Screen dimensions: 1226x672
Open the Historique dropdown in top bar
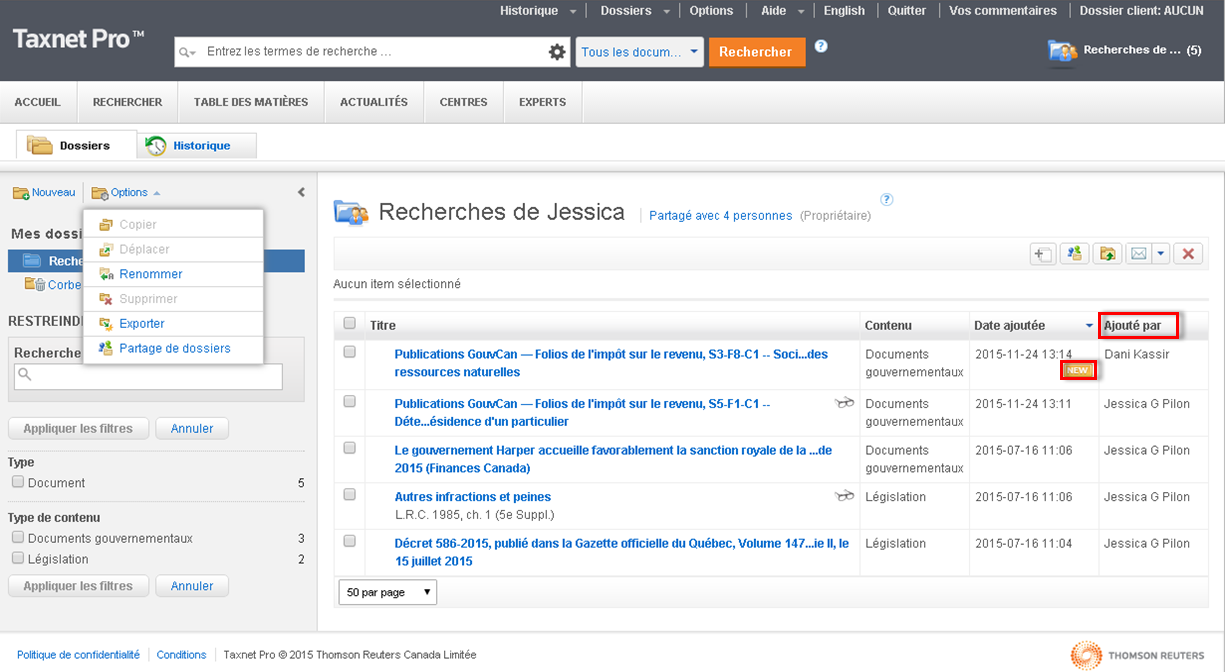[x=538, y=11]
